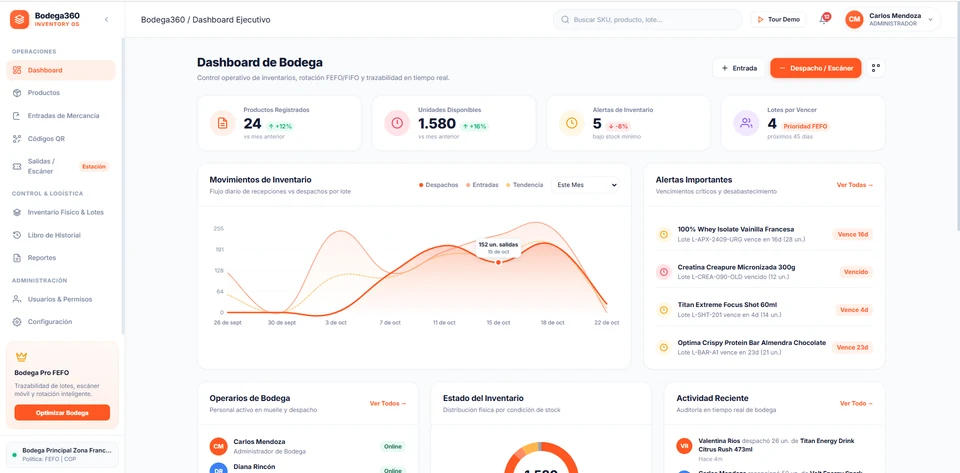This screenshot has height=473, width=960.
Task: Click the VR avatar of Valentina Rios
Action: [x=684, y=446]
